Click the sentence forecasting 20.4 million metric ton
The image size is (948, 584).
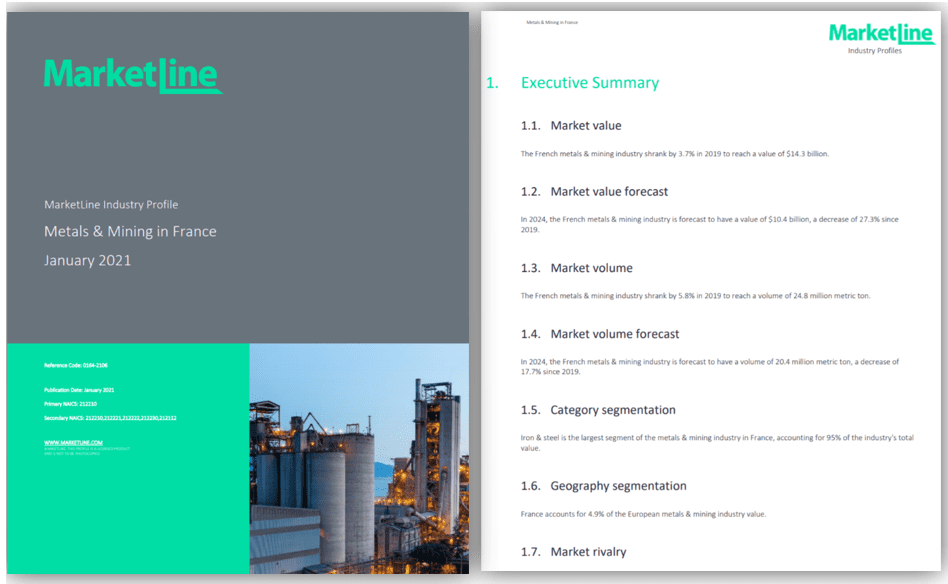click(710, 366)
